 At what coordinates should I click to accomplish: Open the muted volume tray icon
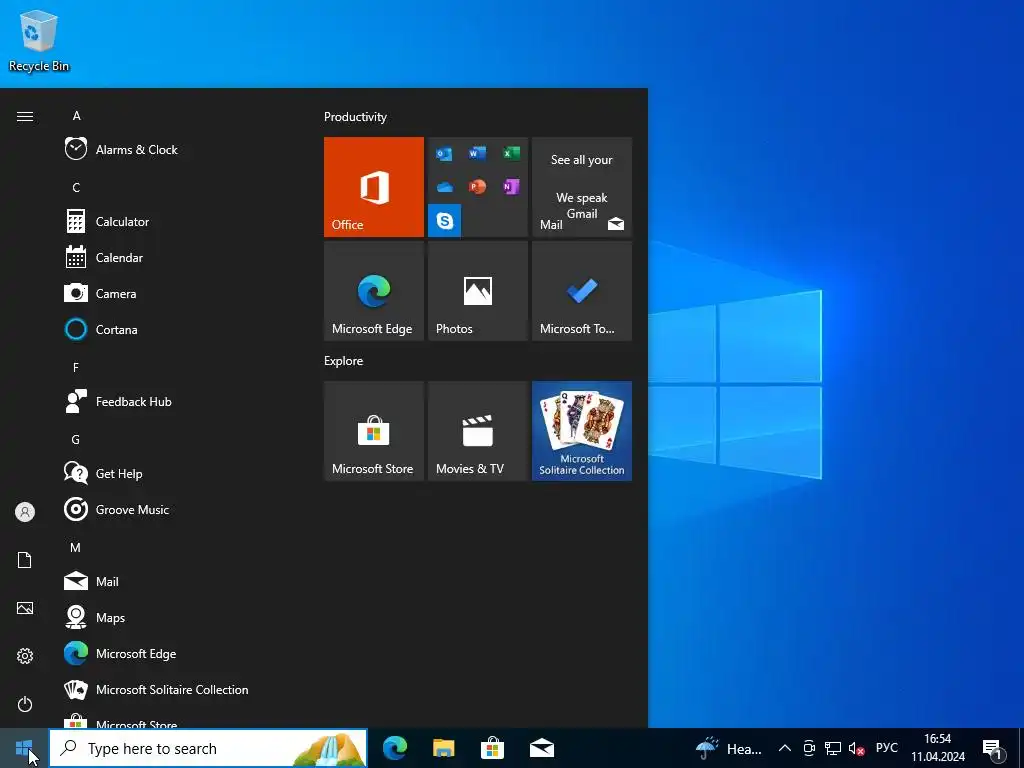[x=856, y=748]
